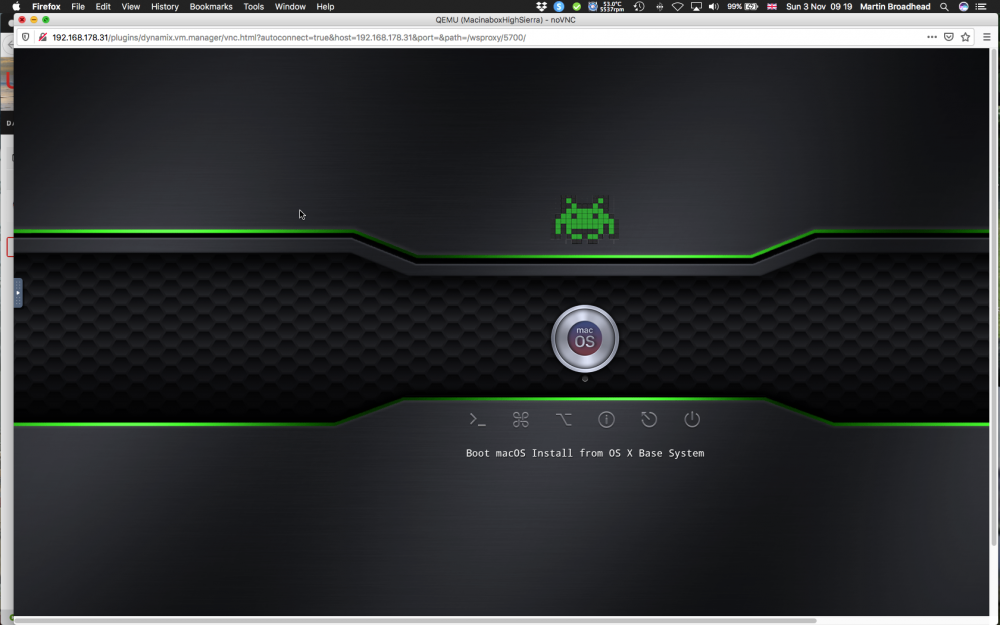Screen dimensions: 1000x625
Task: Open Clover Options icon
Action: coord(563,420)
